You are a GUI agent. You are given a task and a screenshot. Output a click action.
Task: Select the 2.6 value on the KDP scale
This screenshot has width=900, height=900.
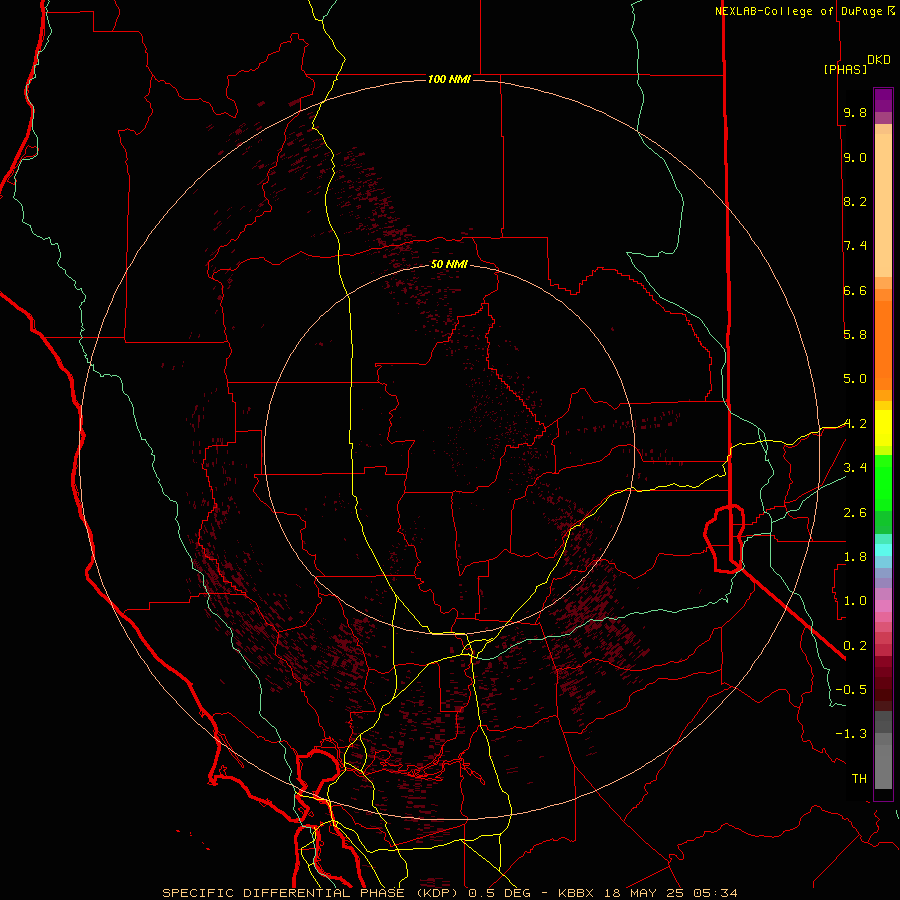click(x=855, y=513)
